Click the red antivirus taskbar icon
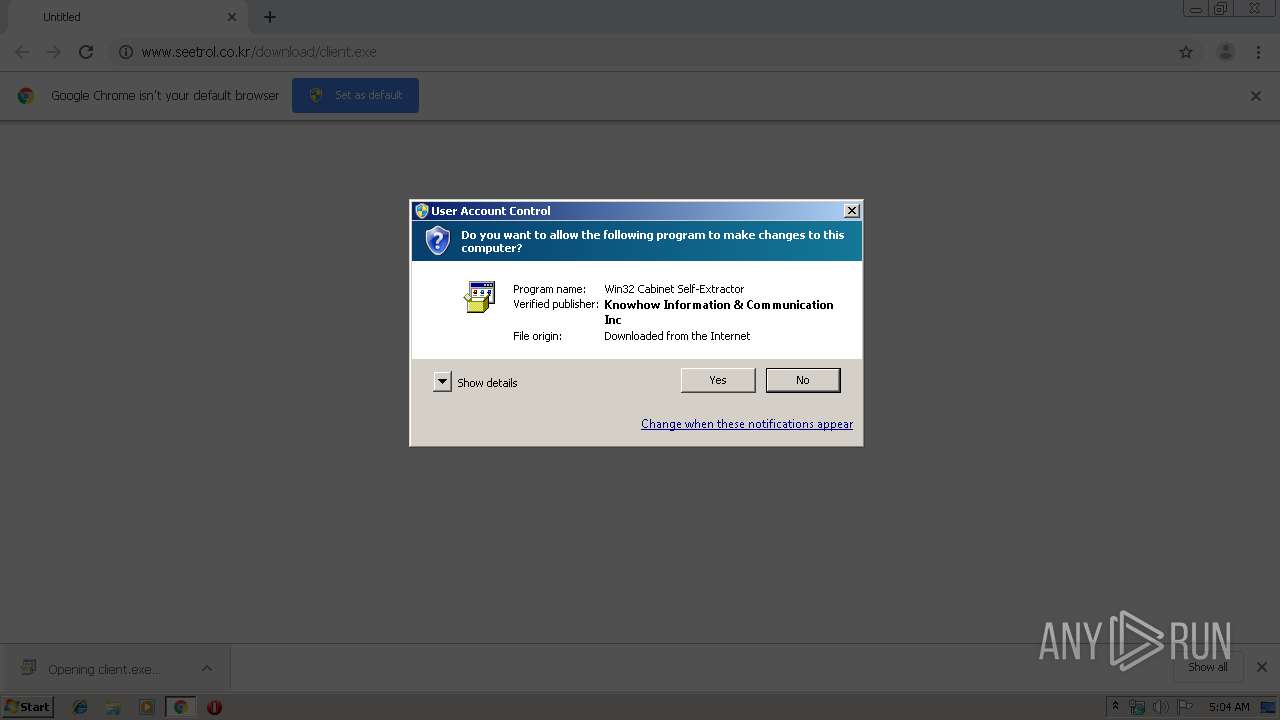Screen dimensions: 1280x720 pos(214,707)
